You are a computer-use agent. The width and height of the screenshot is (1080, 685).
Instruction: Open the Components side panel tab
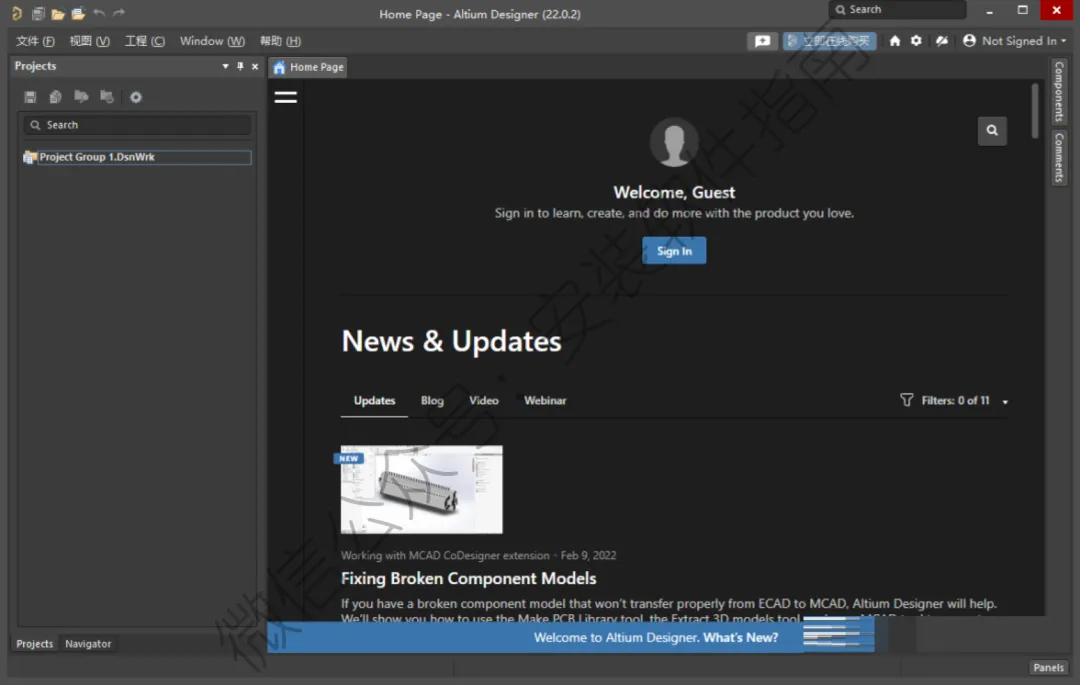click(x=1059, y=92)
